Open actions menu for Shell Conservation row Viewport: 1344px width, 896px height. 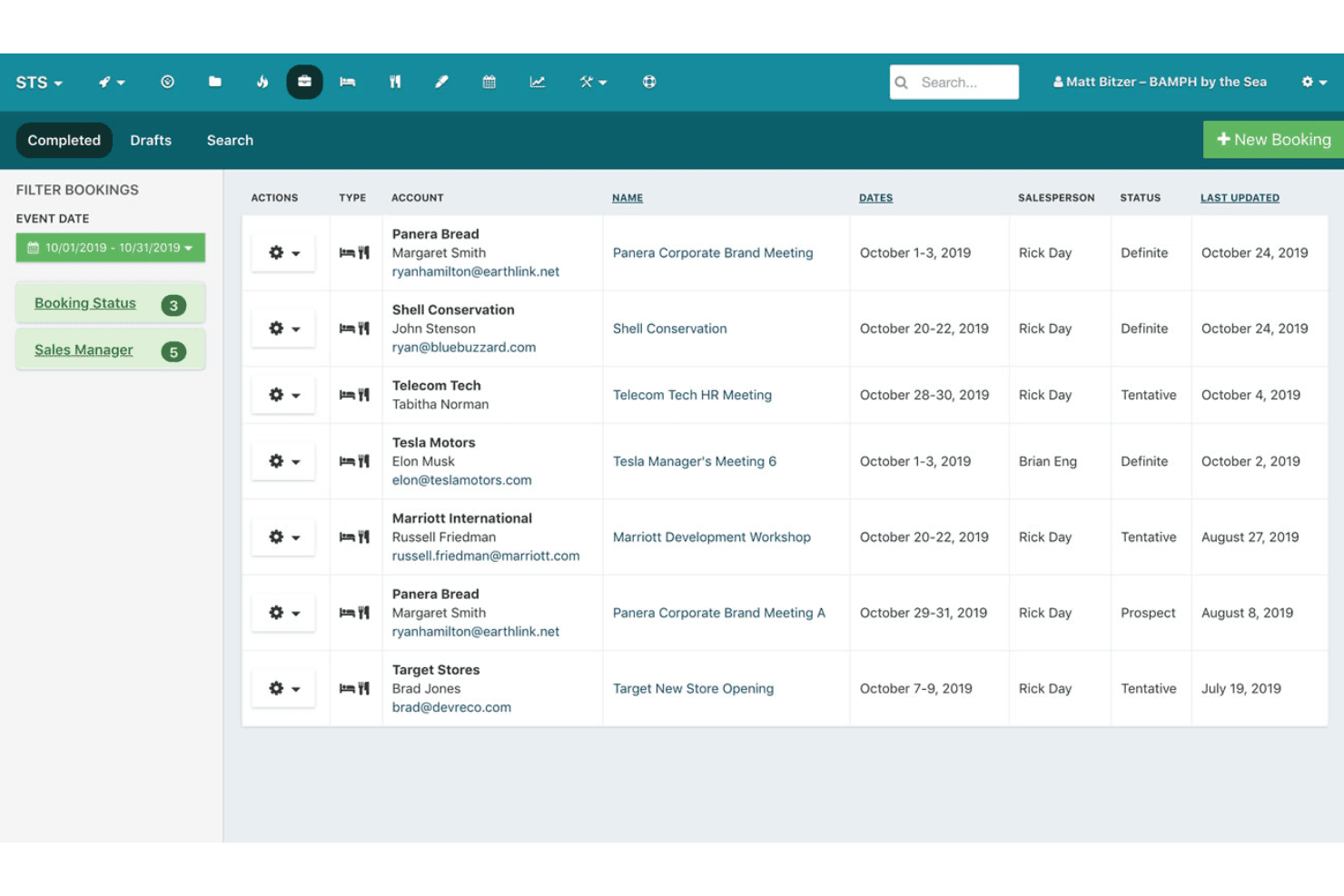pos(283,329)
